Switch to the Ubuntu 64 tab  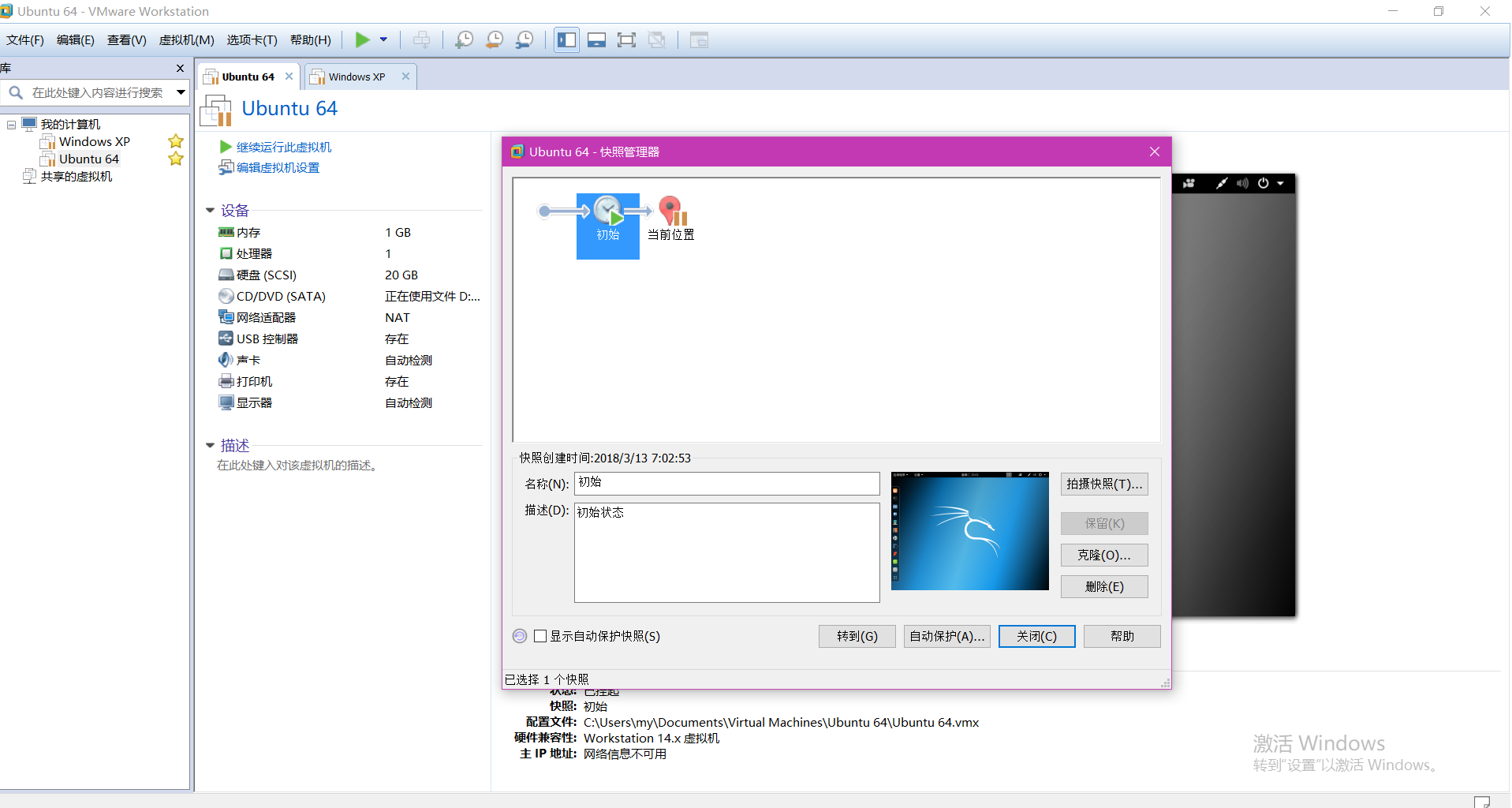click(x=248, y=77)
